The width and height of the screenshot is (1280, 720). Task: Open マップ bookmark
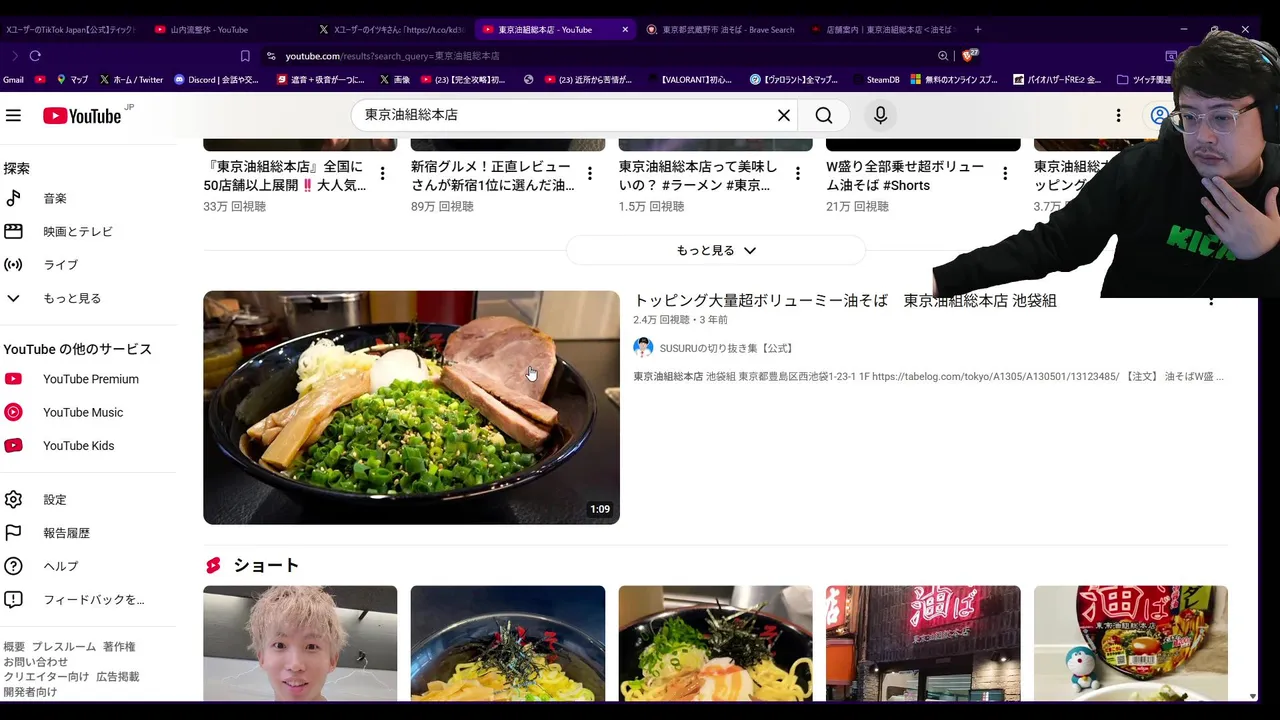click(73, 79)
